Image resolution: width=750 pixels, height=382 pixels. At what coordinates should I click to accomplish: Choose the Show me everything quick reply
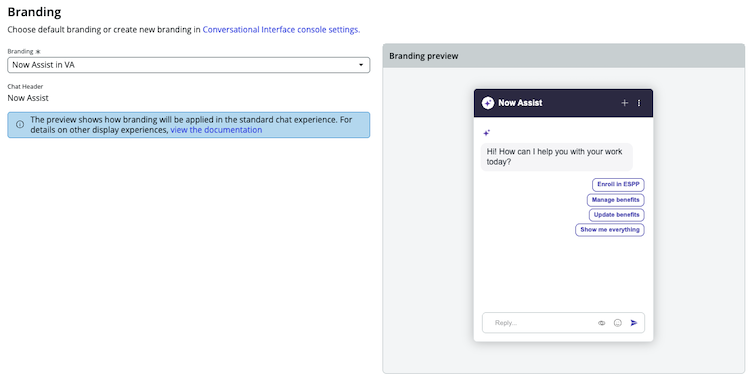[x=610, y=230]
